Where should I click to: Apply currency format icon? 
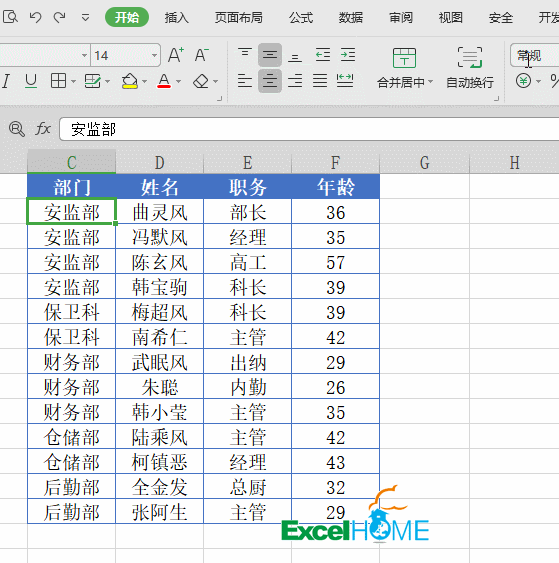point(523,81)
